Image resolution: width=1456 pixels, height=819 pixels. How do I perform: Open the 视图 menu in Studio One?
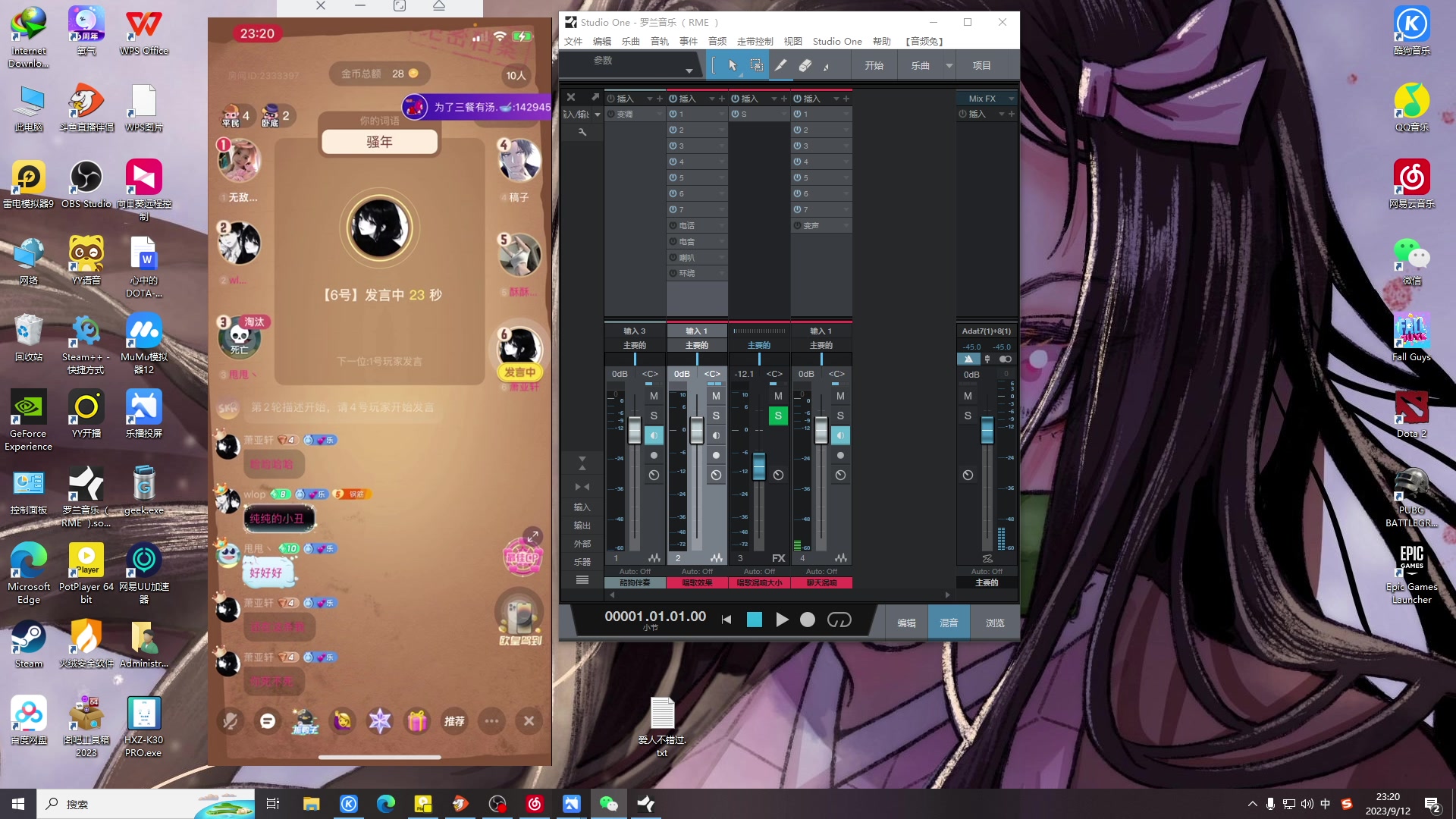793,42
